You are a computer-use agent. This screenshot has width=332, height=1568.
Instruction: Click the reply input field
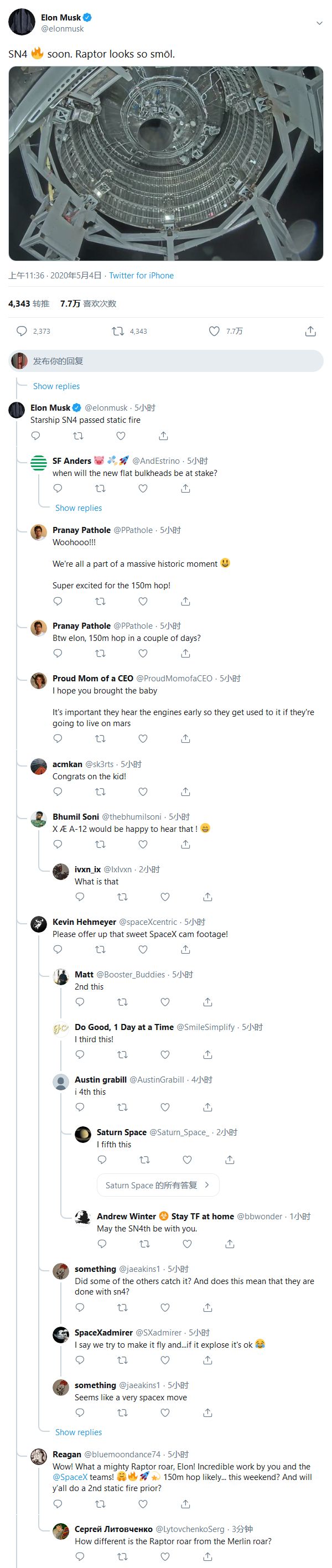click(x=170, y=361)
